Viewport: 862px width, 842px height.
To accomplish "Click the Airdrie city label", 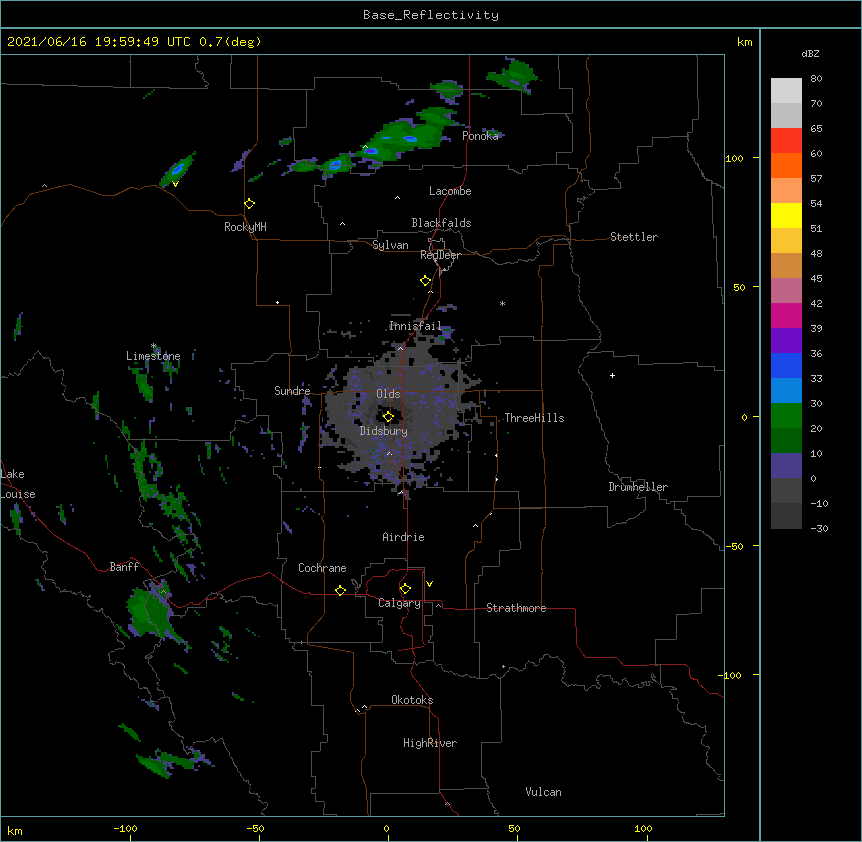I will (x=404, y=537).
